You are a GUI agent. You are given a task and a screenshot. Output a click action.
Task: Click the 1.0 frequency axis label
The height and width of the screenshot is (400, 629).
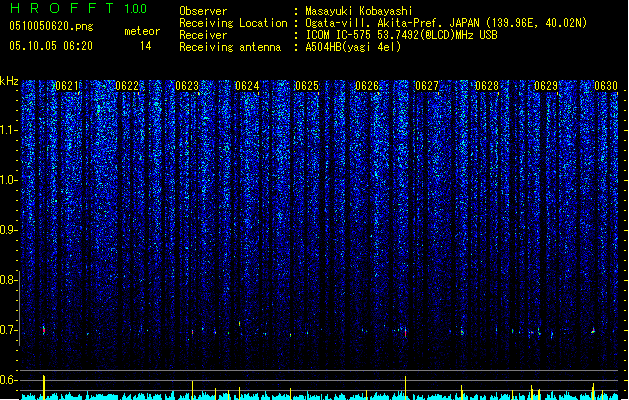click(x=9, y=180)
